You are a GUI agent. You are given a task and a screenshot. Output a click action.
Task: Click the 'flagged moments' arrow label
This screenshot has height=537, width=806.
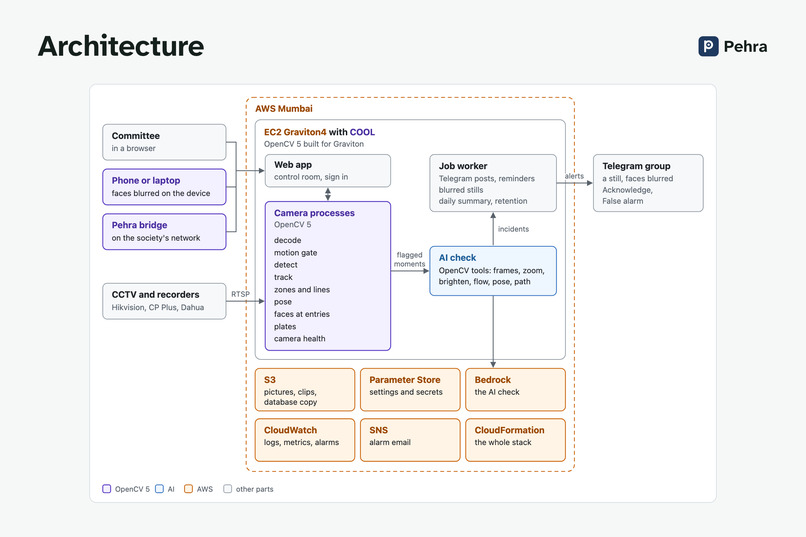[410, 260]
